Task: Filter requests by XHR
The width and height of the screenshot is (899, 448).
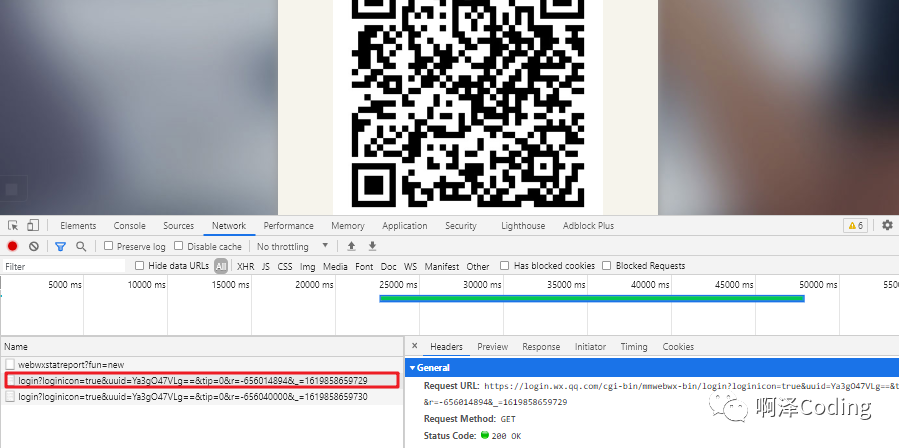Action: click(x=245, y=266)
